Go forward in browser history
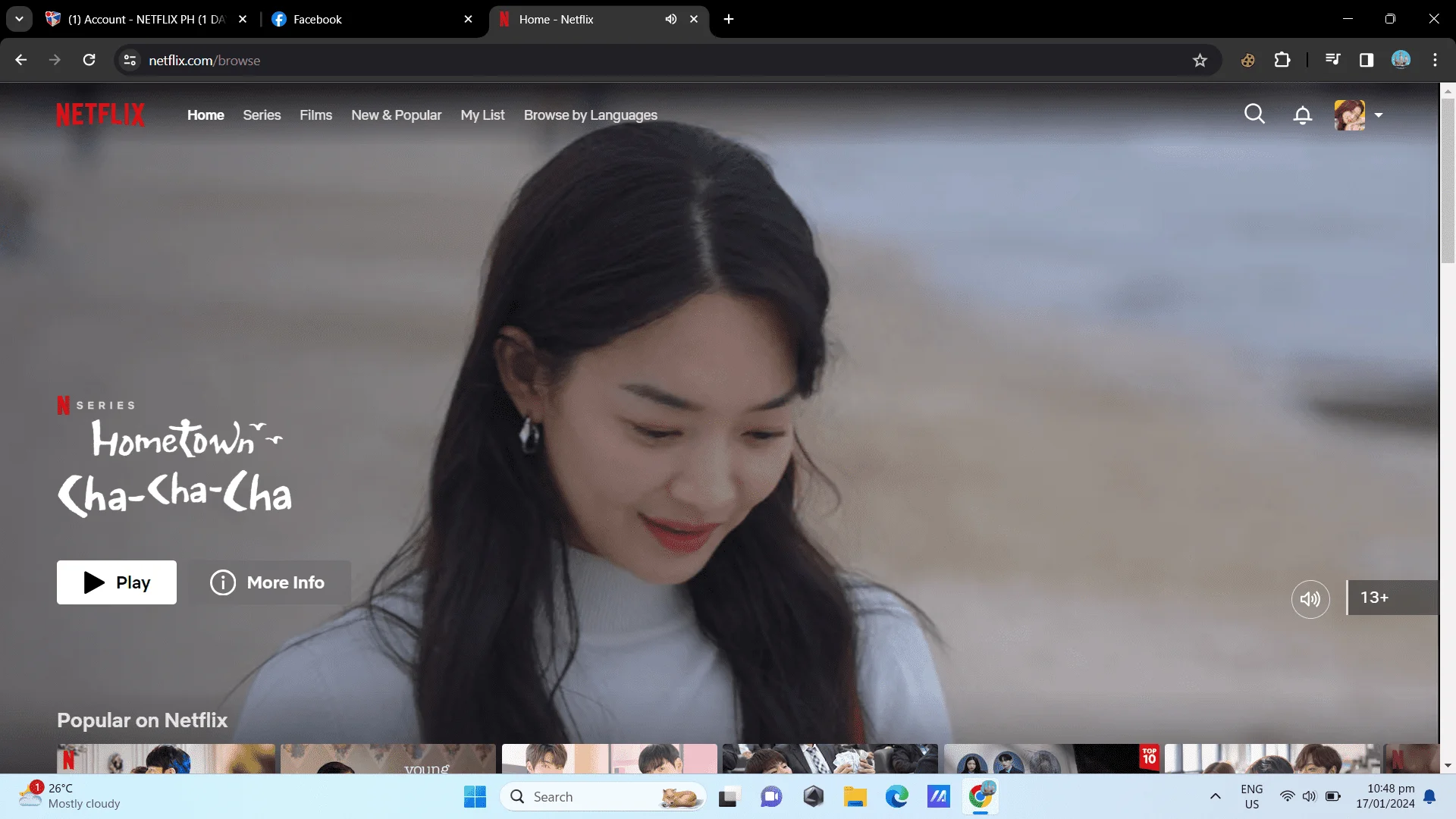Image resolution: width=1456 pixels, height=819 pixels. point(55,60)
